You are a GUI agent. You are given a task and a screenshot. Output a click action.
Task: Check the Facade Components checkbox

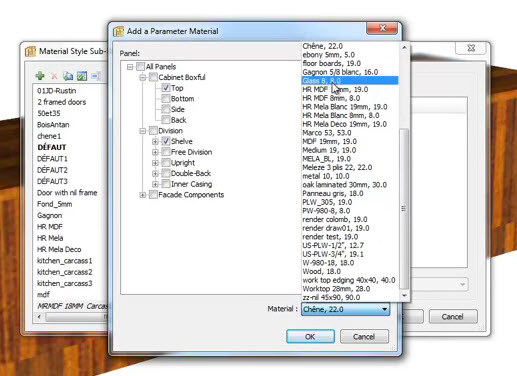153,195
